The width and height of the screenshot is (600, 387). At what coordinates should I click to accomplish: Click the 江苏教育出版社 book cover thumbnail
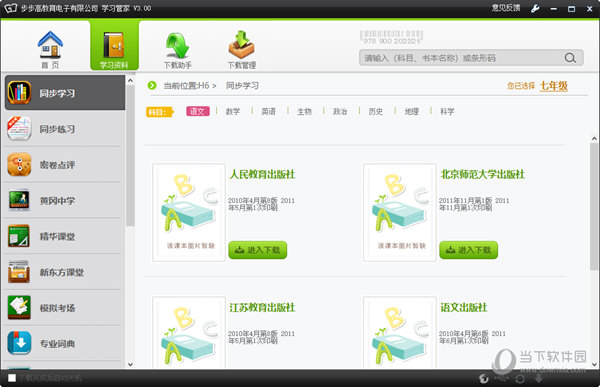[x=189, y=332]
